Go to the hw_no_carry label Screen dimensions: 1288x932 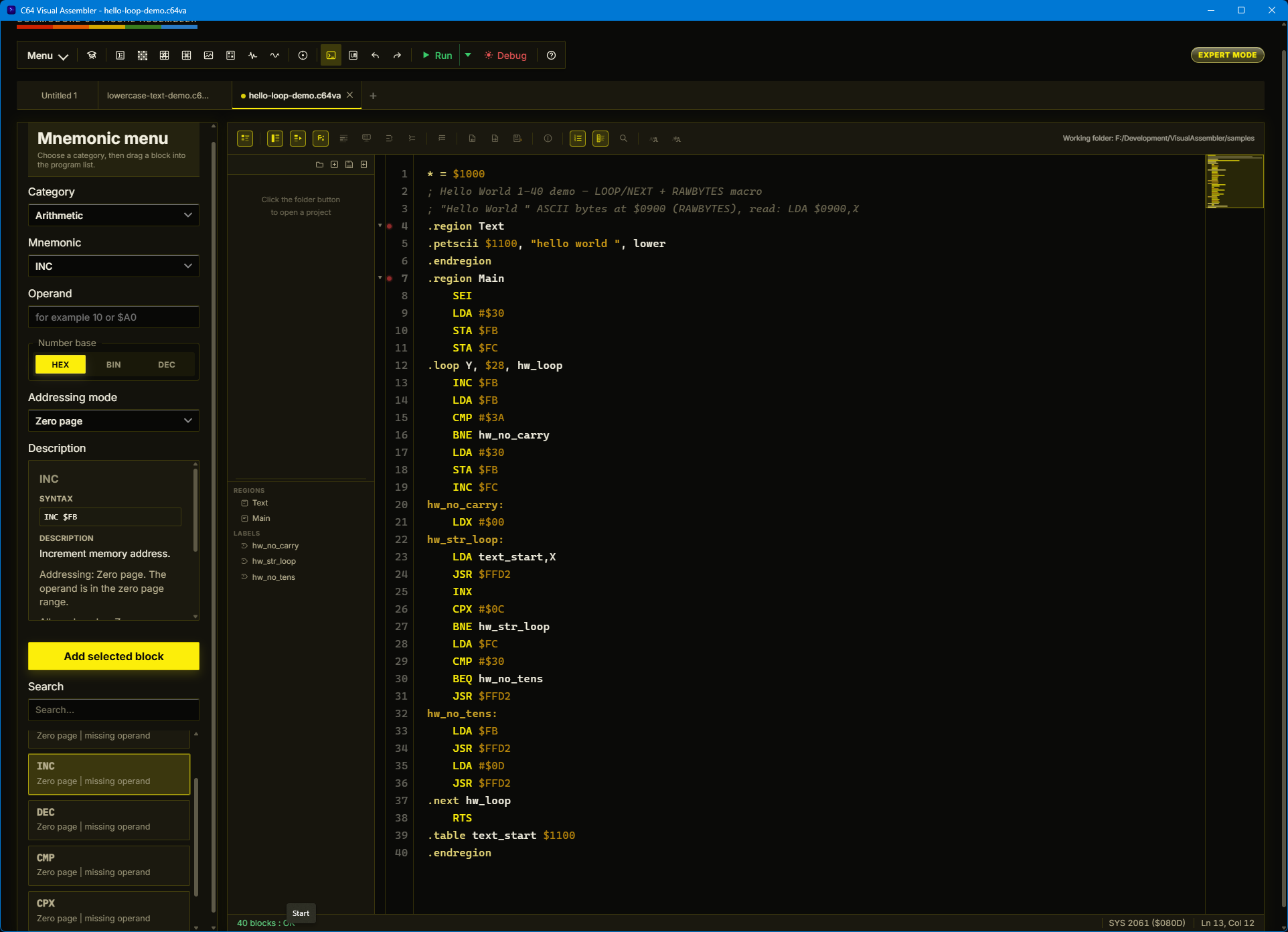pos(275,546)
